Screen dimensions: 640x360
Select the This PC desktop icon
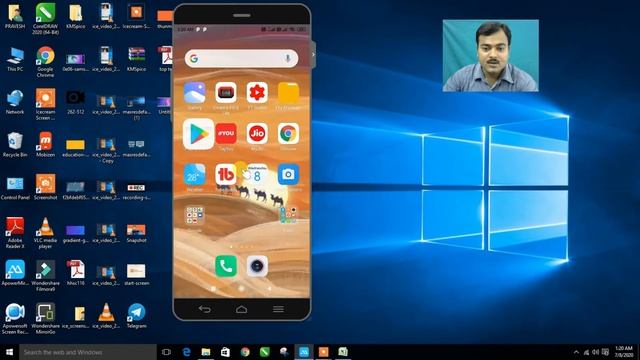(15, 59)
